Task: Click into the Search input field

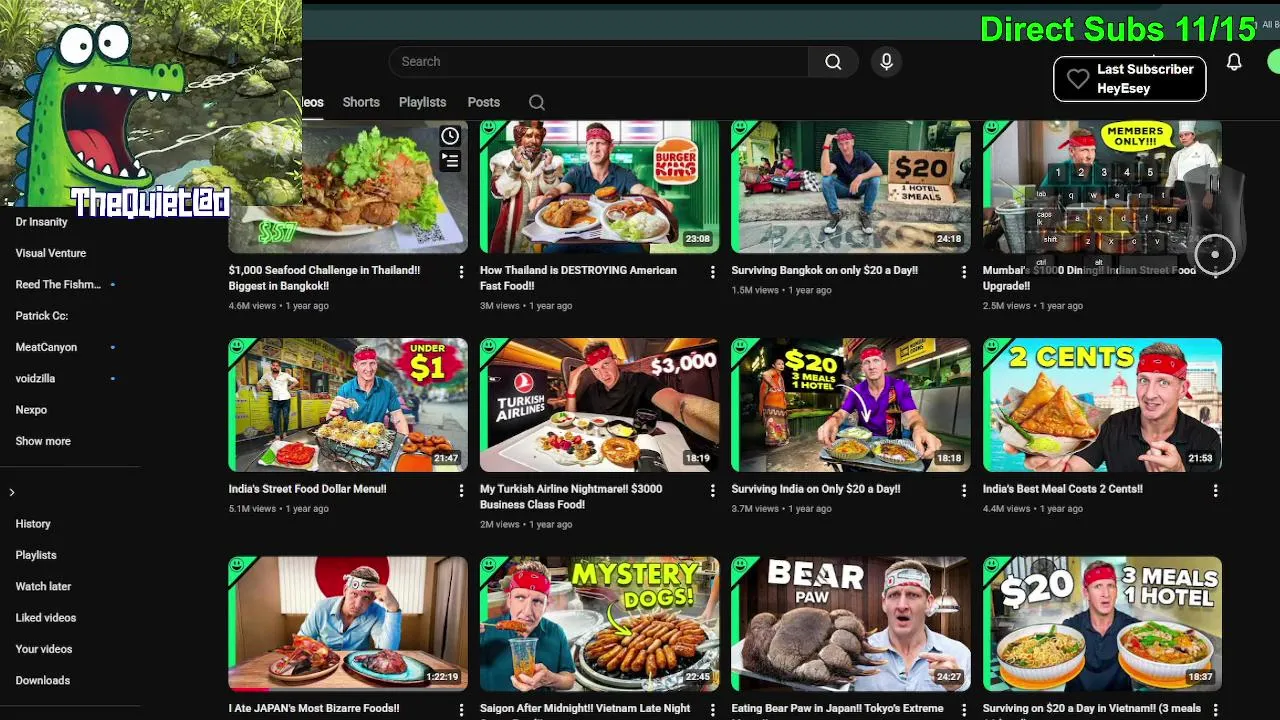Action: point(598,62)
